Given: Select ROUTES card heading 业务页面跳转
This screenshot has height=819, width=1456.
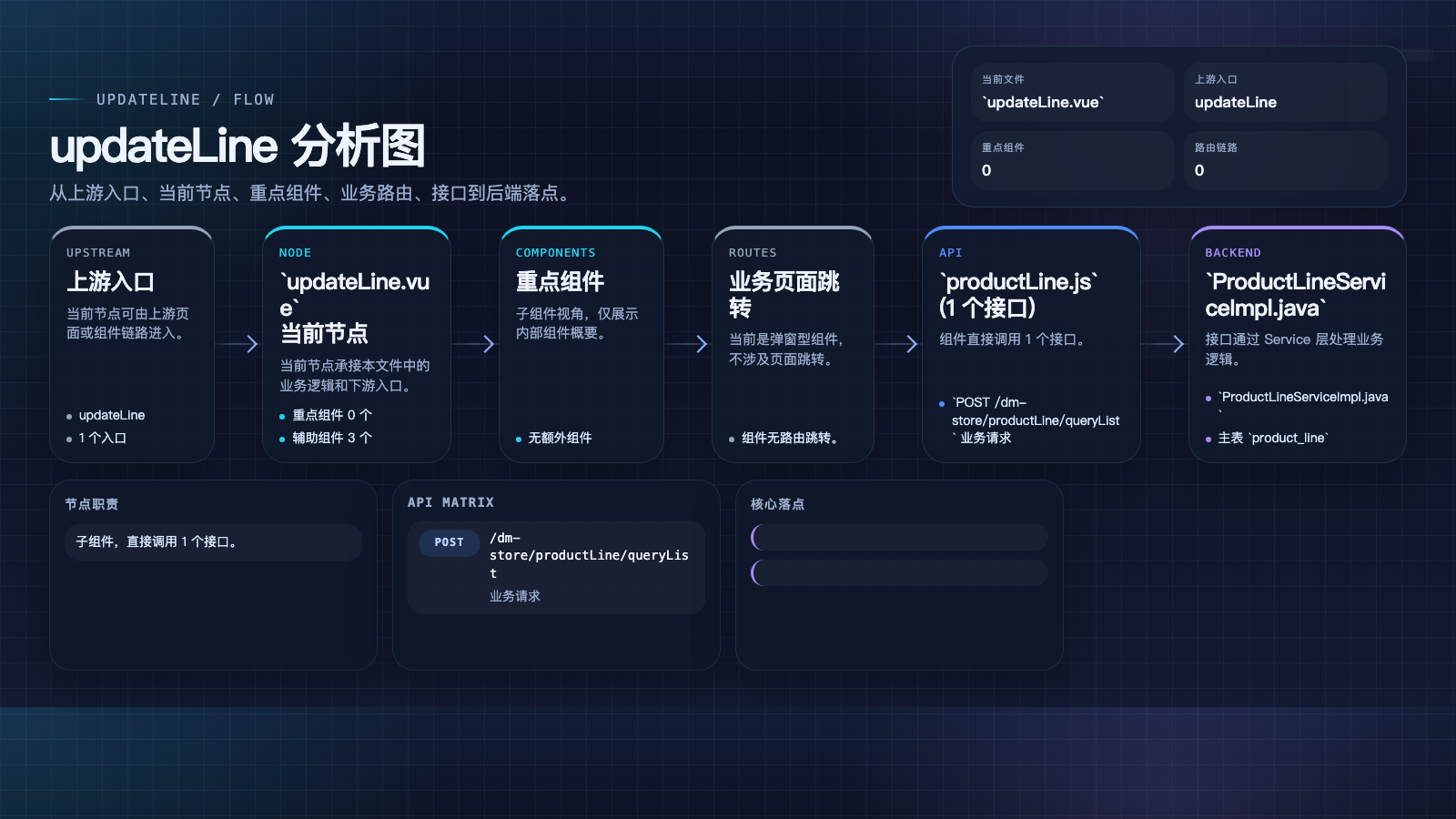Looking at the screenshot, I should click(x=784, y=294).
